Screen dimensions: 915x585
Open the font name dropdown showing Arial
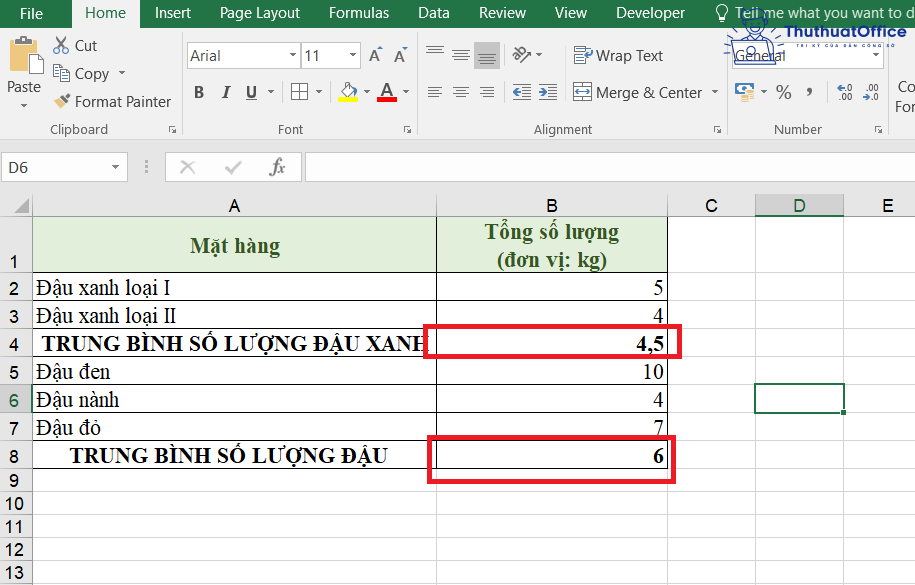click(x=294, y=55)
